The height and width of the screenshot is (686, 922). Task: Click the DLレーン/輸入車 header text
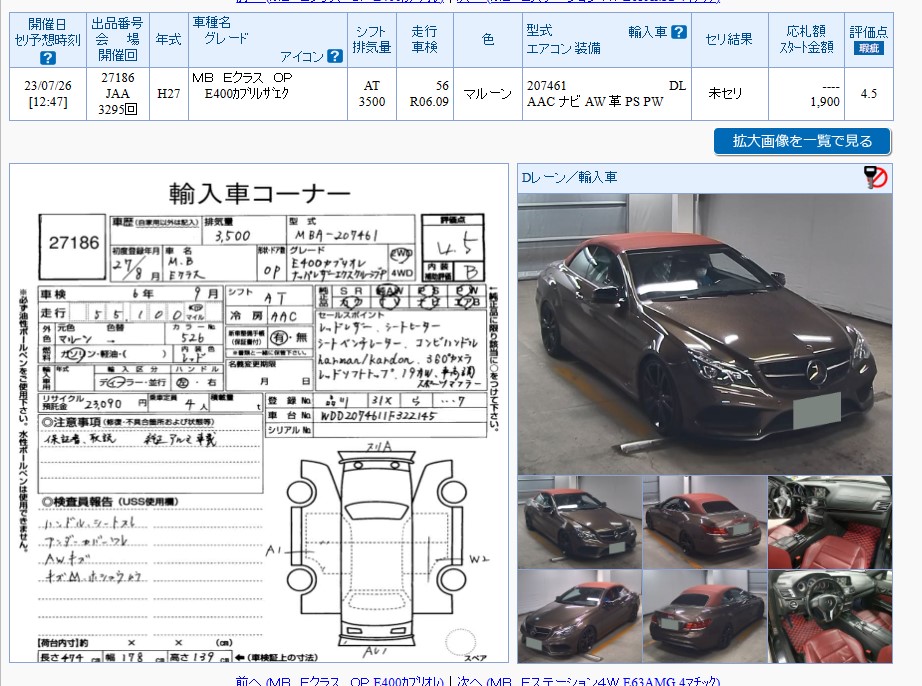point(569,177)
